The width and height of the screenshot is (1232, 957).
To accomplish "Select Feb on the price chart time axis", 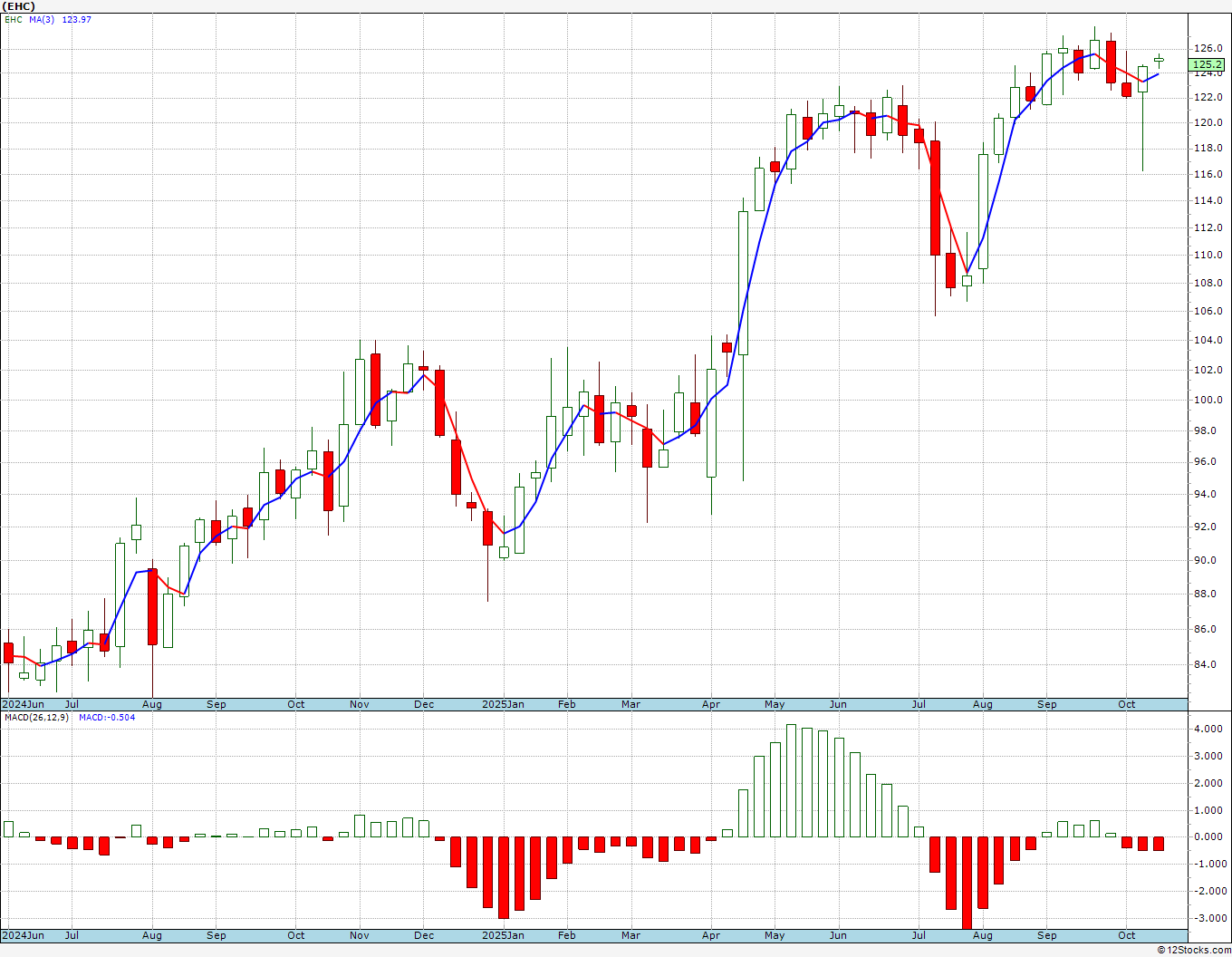I will pos(567,704).
